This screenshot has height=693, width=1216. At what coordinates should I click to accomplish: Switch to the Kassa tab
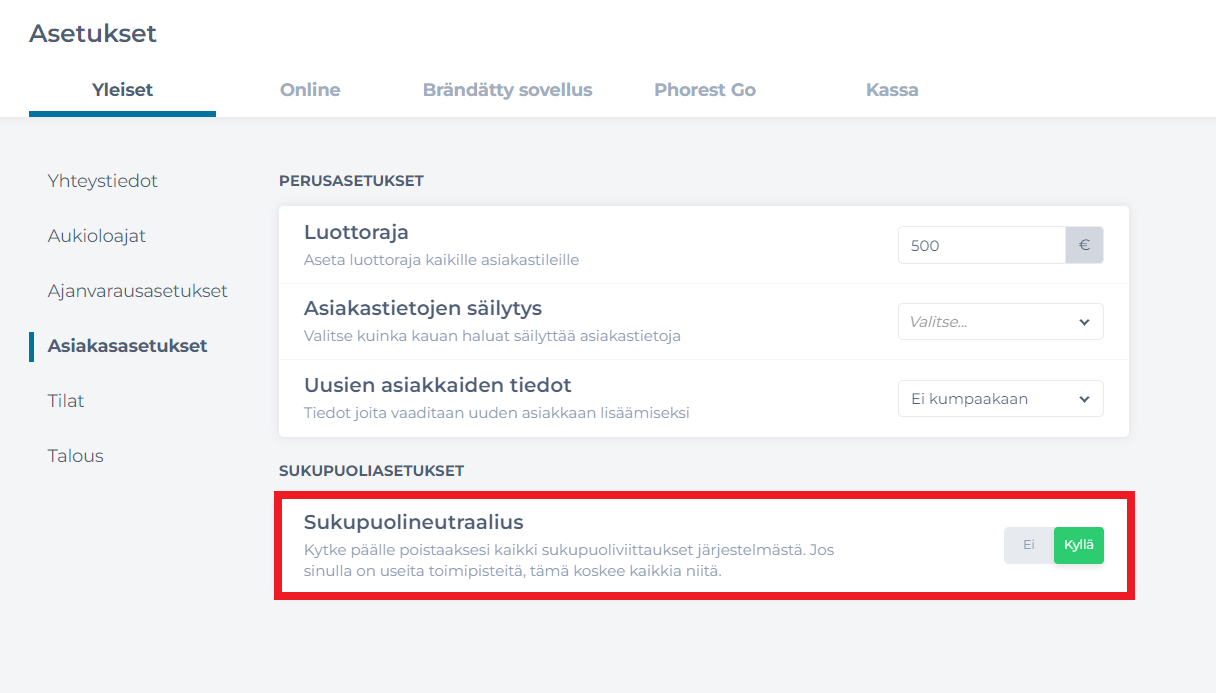892,89
